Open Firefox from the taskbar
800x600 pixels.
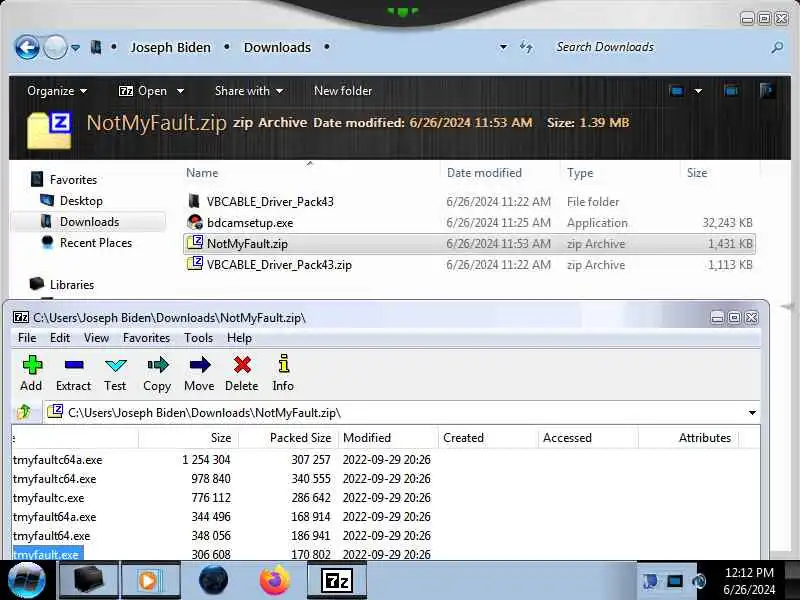tap(274, 580)
